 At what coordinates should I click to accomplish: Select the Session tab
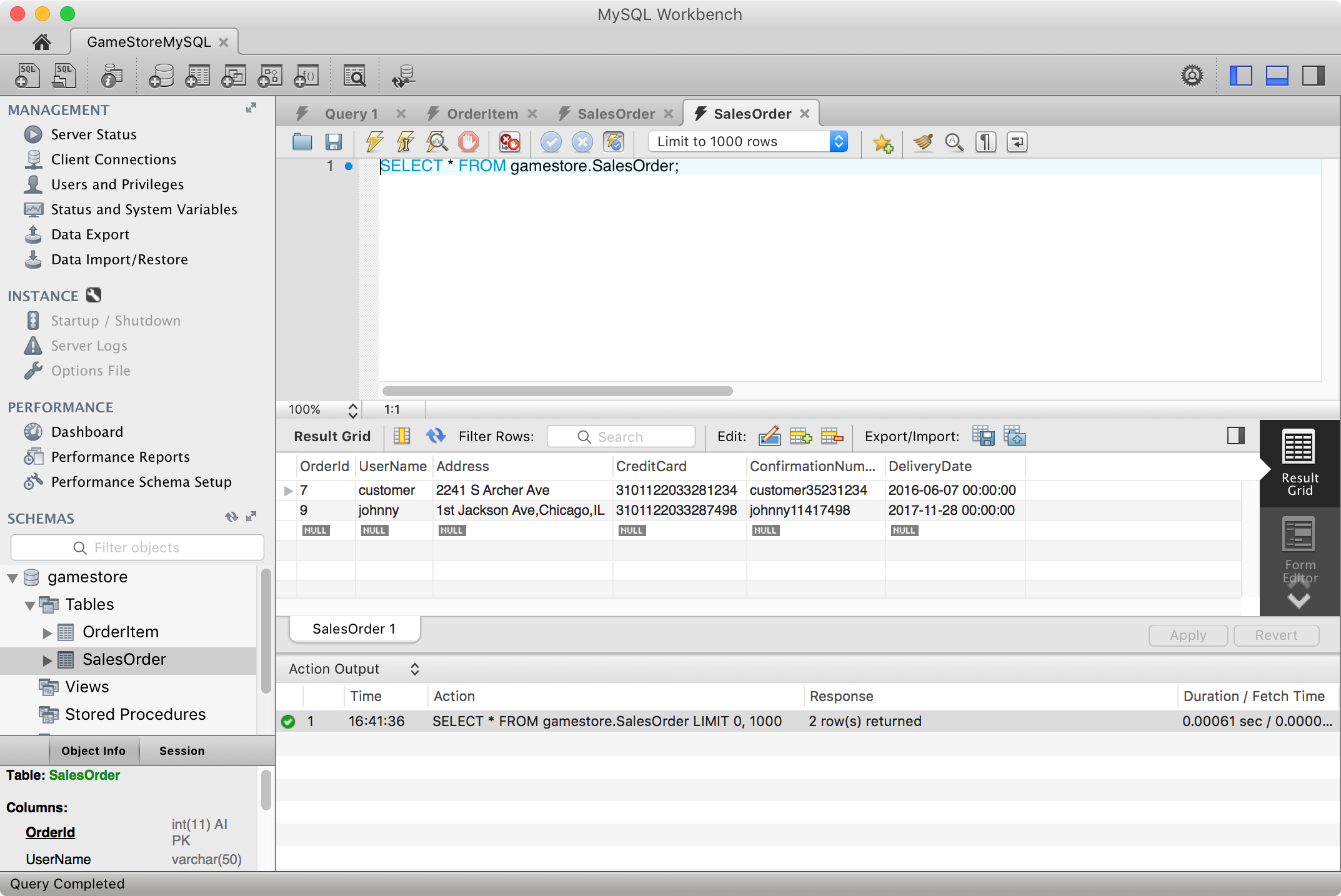click(182, 750)
